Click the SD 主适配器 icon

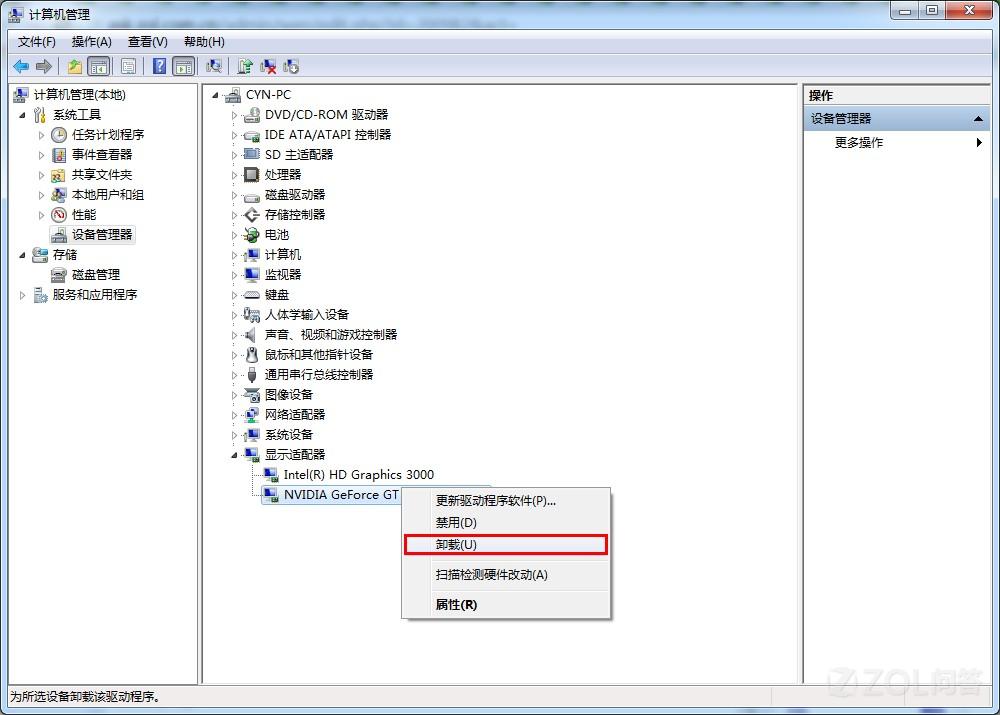click(252, 154)
